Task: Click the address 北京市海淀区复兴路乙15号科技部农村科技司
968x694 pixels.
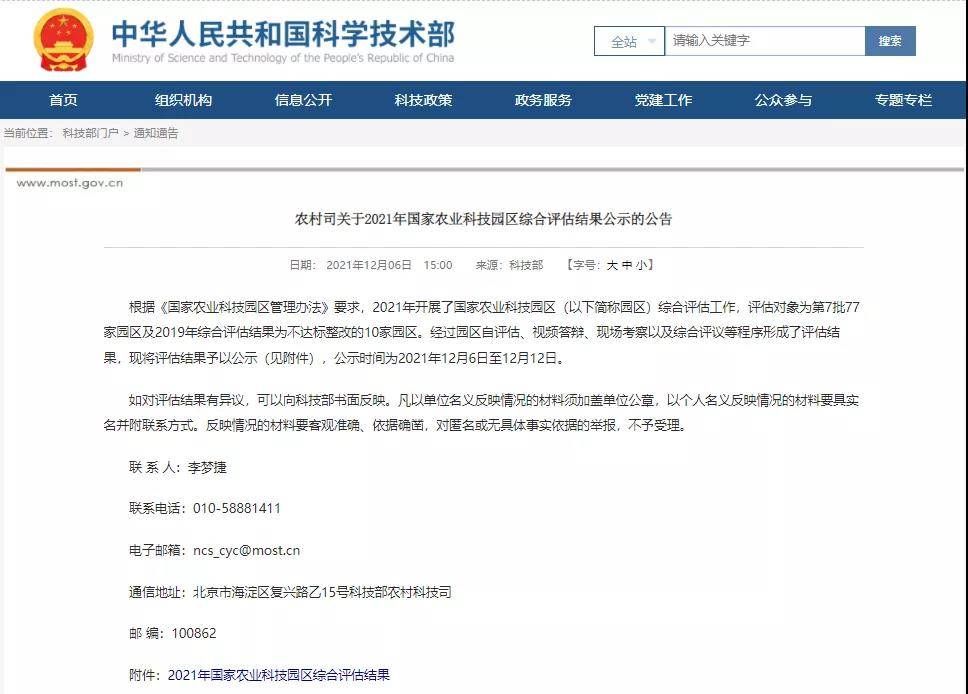Action: pyautogui.click(x=322, y=592)
